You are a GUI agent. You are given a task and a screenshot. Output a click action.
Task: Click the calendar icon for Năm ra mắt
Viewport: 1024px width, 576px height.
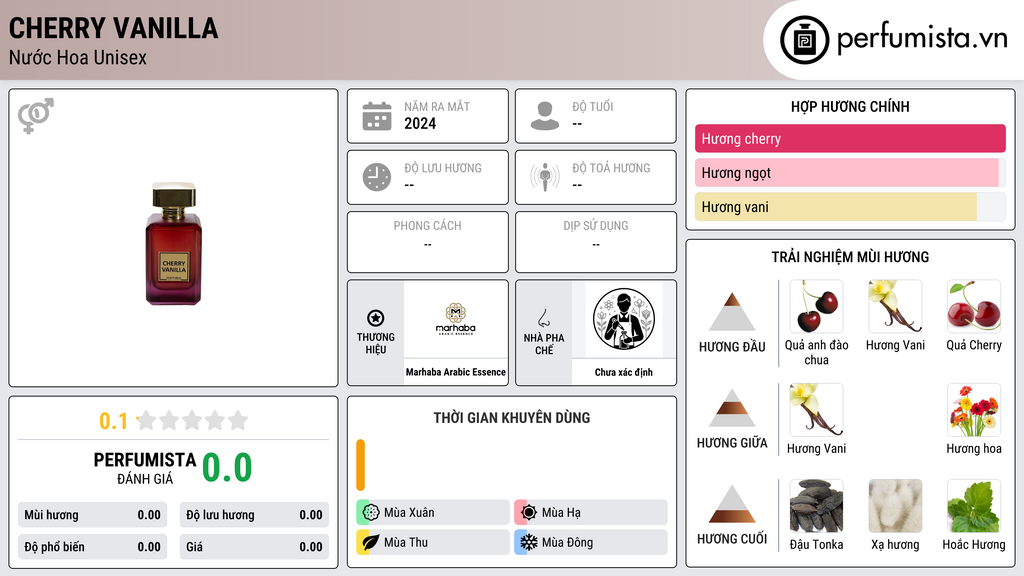tap(377, 116)
